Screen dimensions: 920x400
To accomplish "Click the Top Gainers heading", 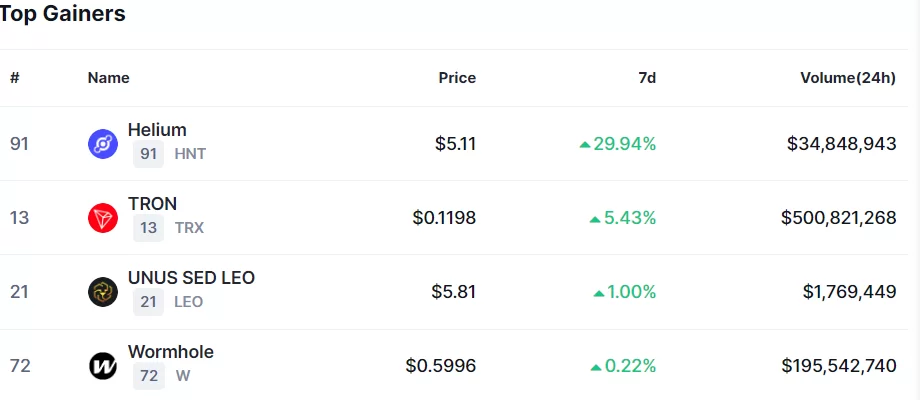I will (x=63, y=14).
